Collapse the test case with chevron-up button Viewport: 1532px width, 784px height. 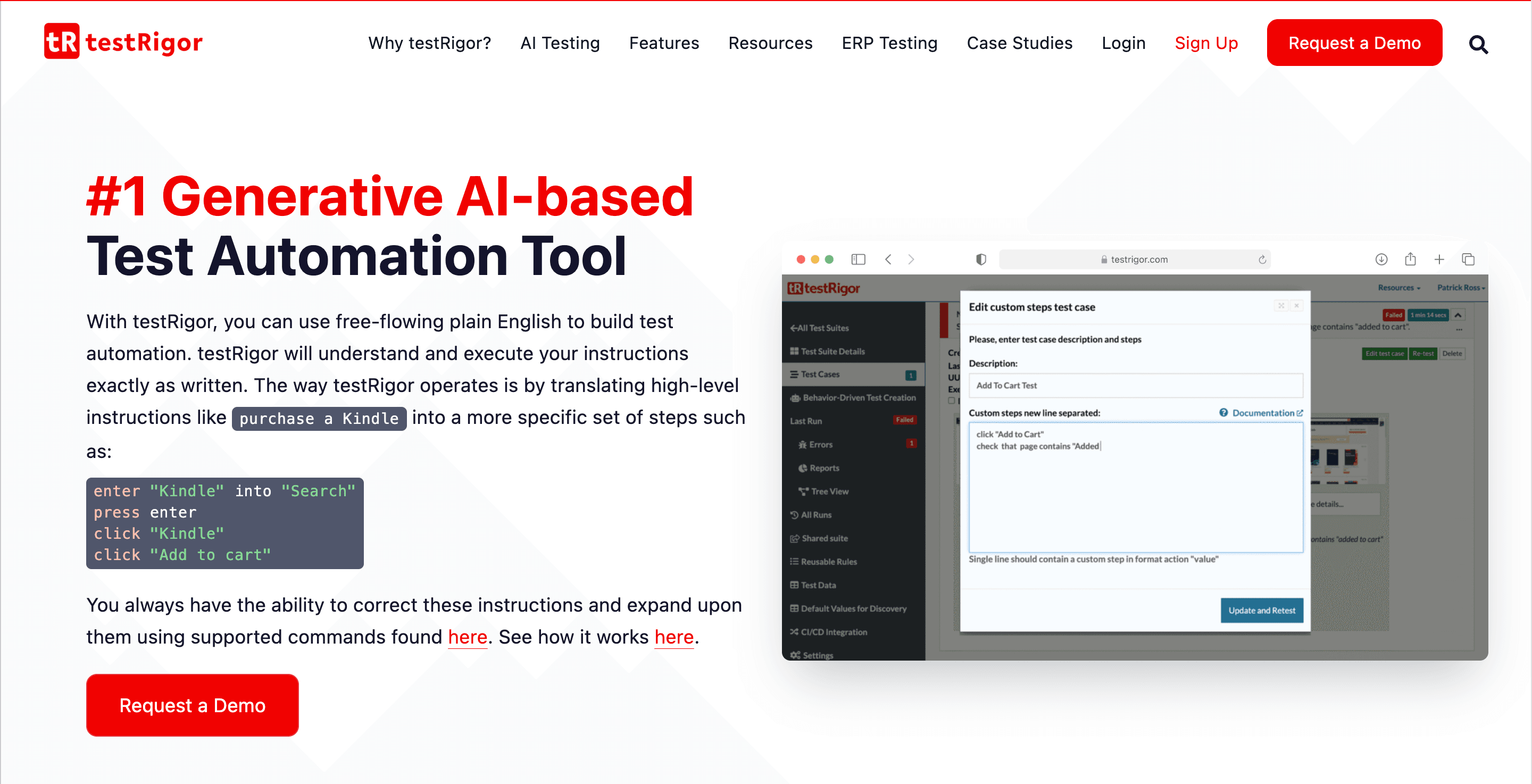(1458, 315)
